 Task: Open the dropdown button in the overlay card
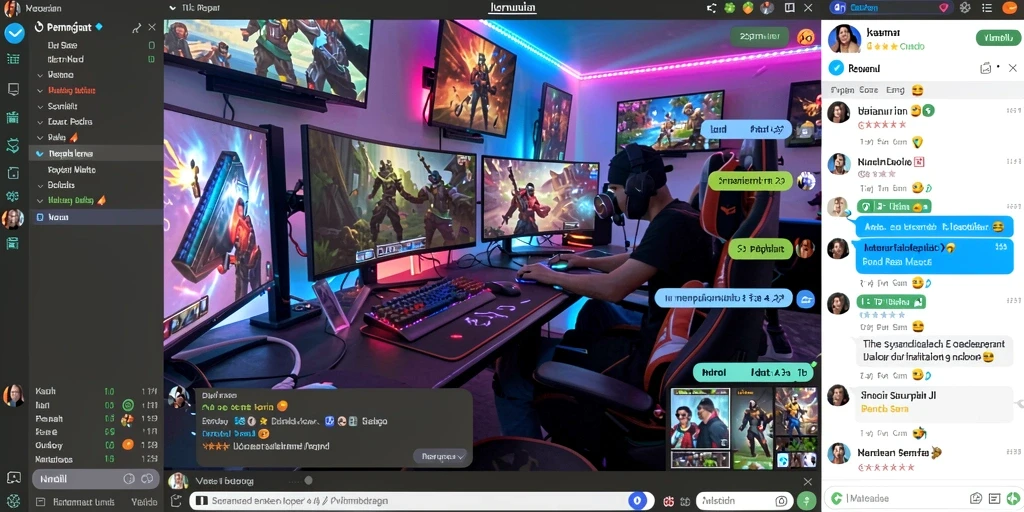[x=441, y=456]
